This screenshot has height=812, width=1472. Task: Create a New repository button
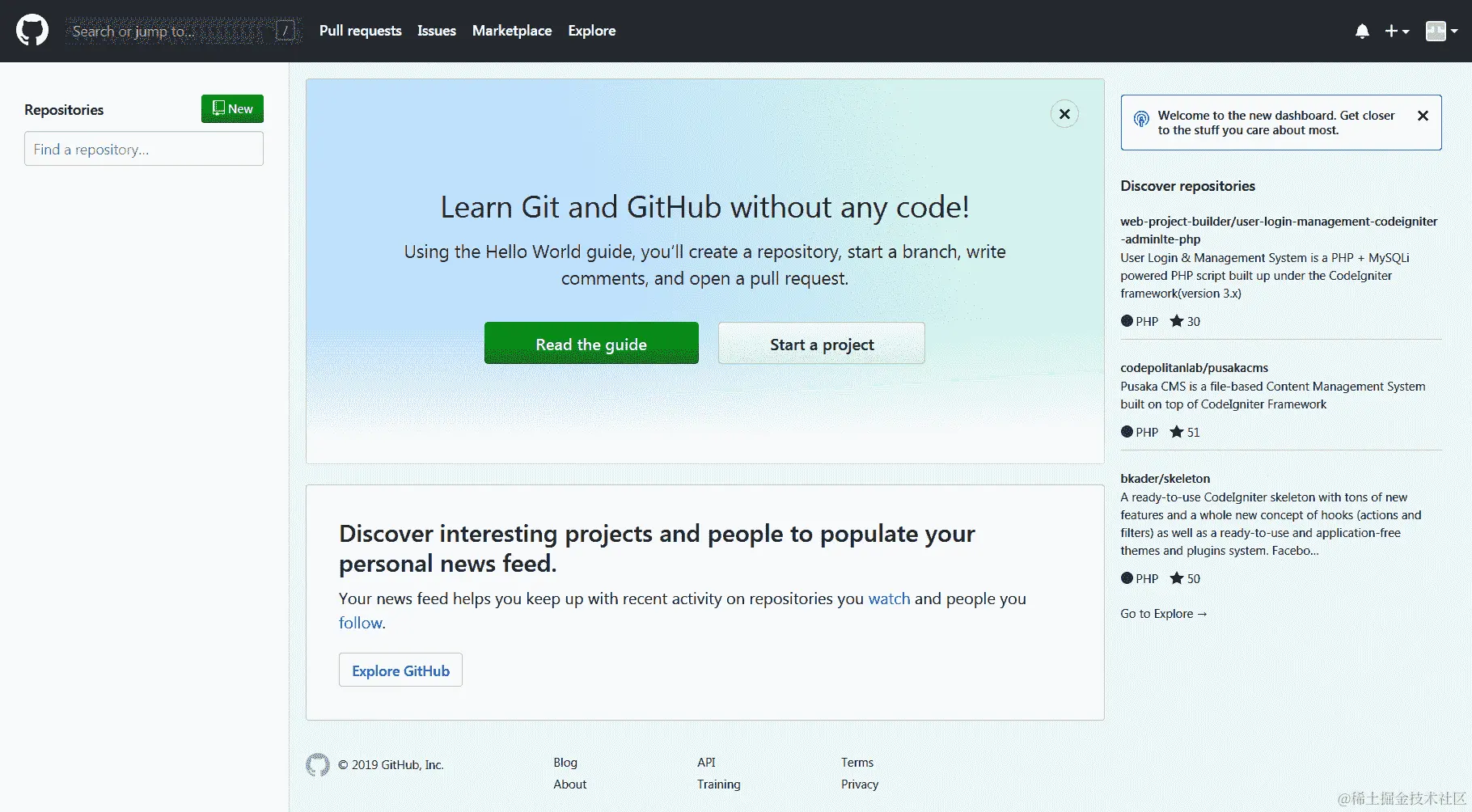pyautogui.click(x=232, y=108)
